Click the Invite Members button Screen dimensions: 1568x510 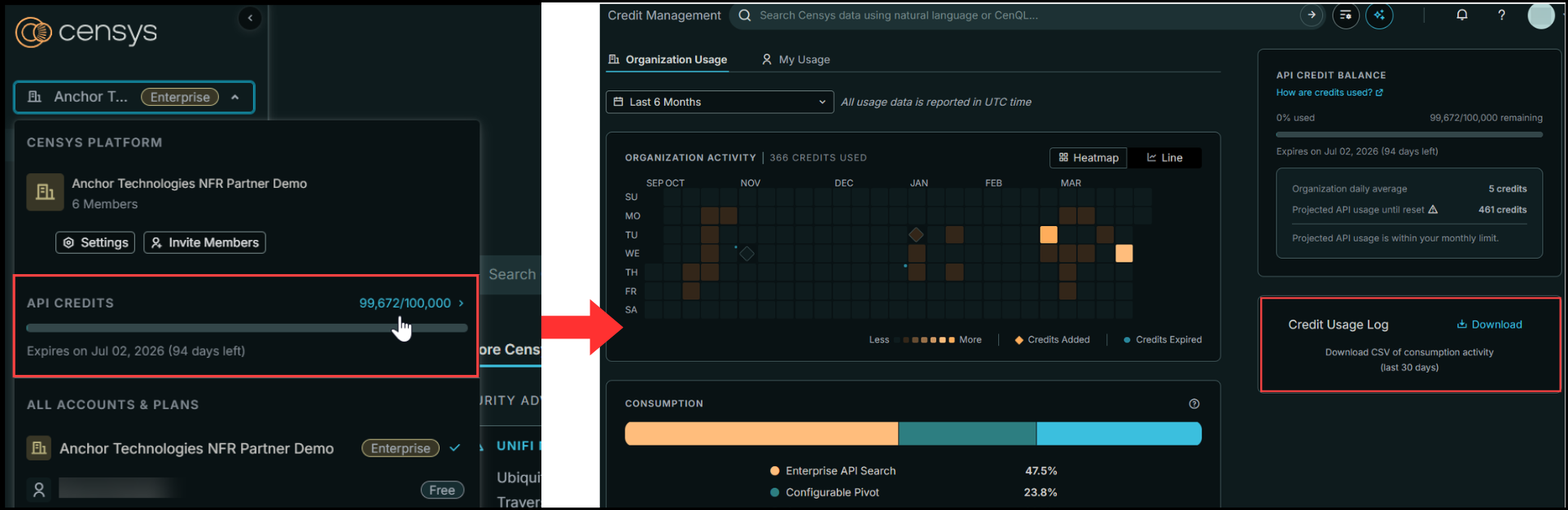click(204, 242)
